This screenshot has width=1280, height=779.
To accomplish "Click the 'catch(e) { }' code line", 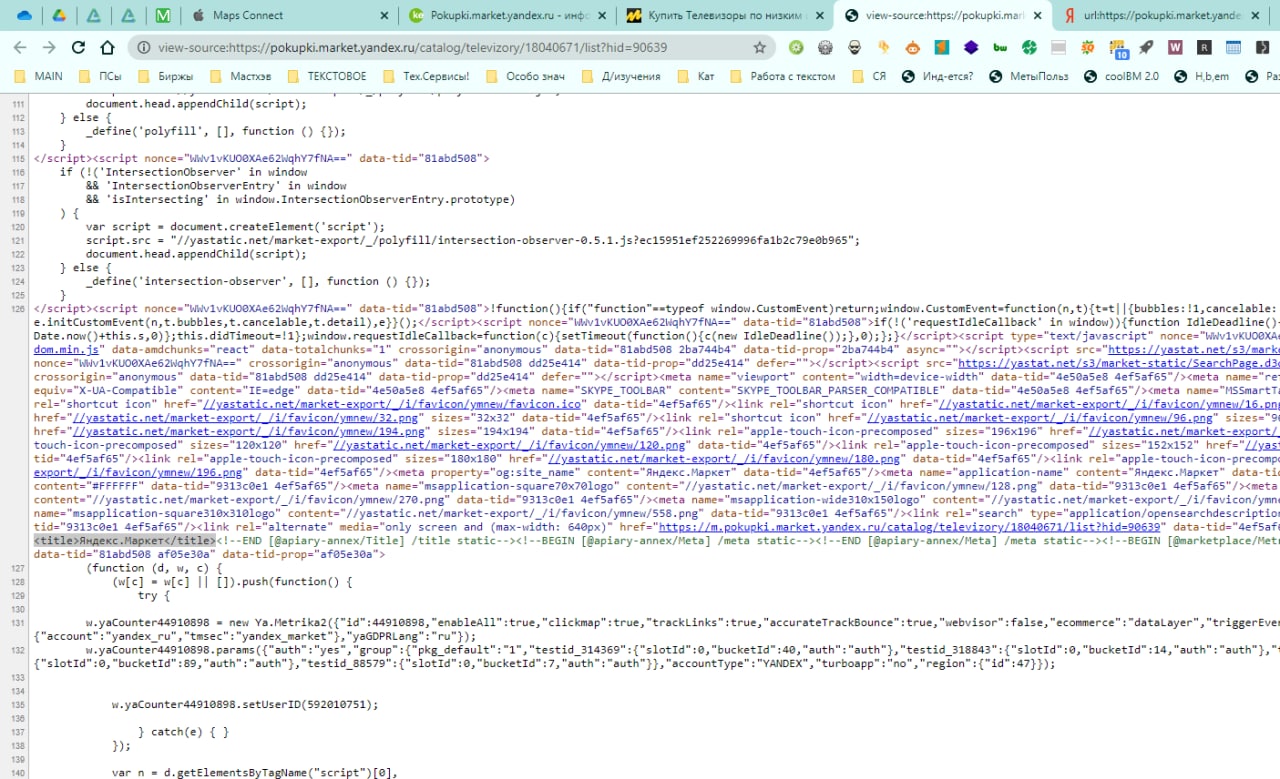I will pyautogui.click(x=183, y=732).
